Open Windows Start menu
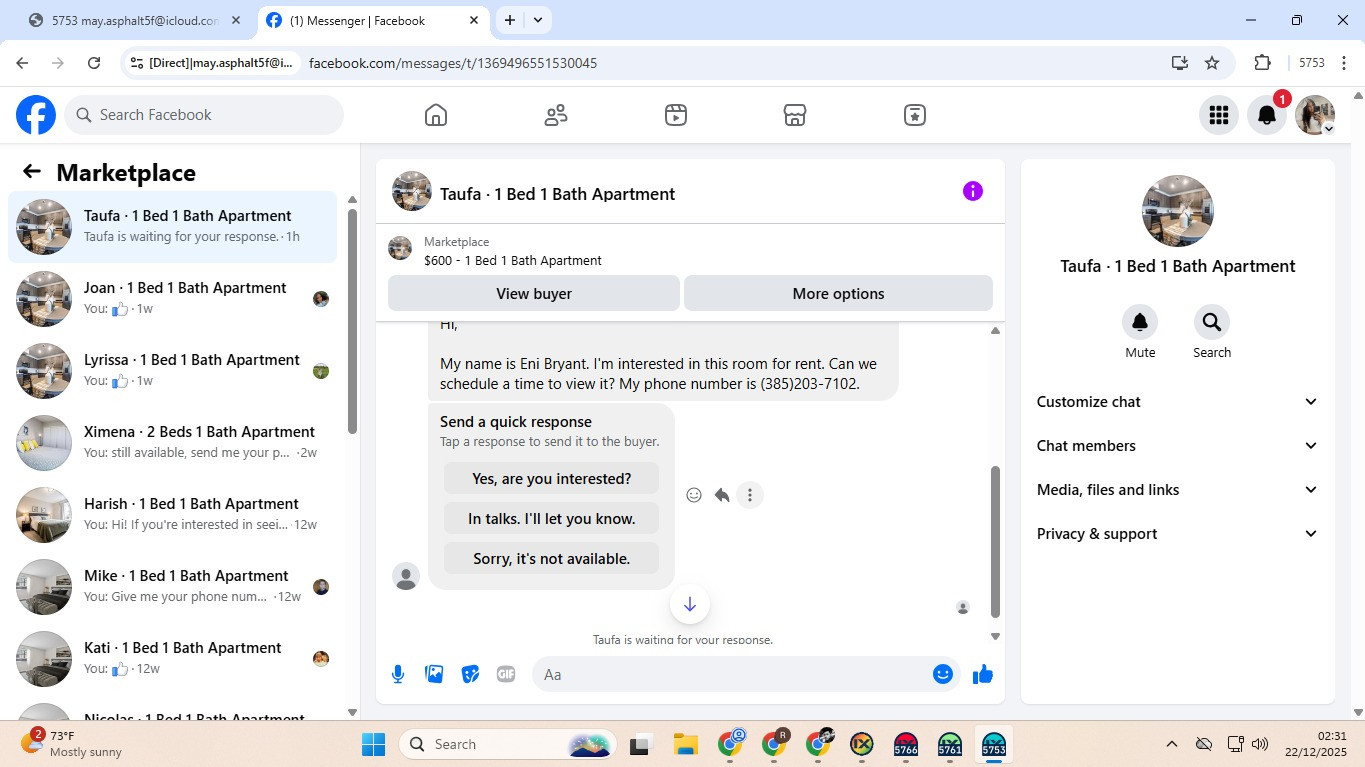Screen dimensions: 1365x767 tap(373, 744)
